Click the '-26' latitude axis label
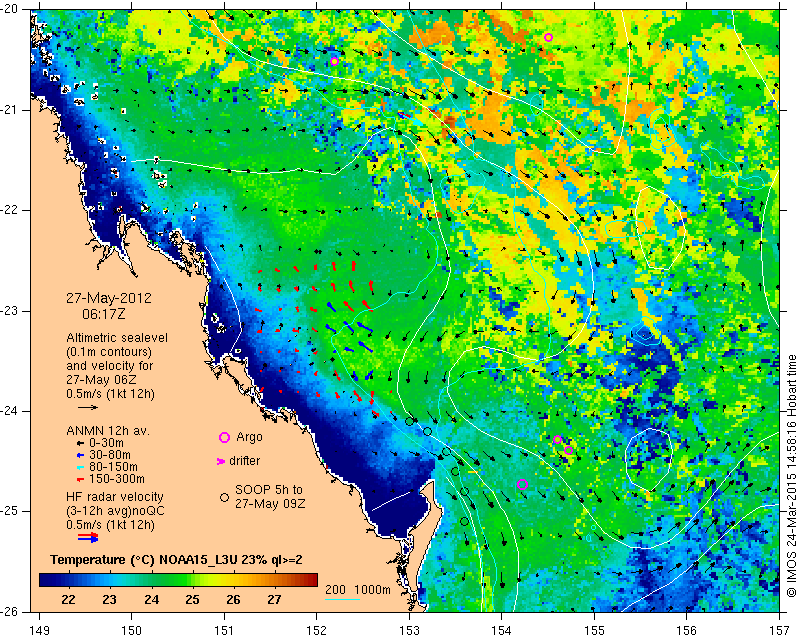Viewport: 800px width, 640px height. 10,611
